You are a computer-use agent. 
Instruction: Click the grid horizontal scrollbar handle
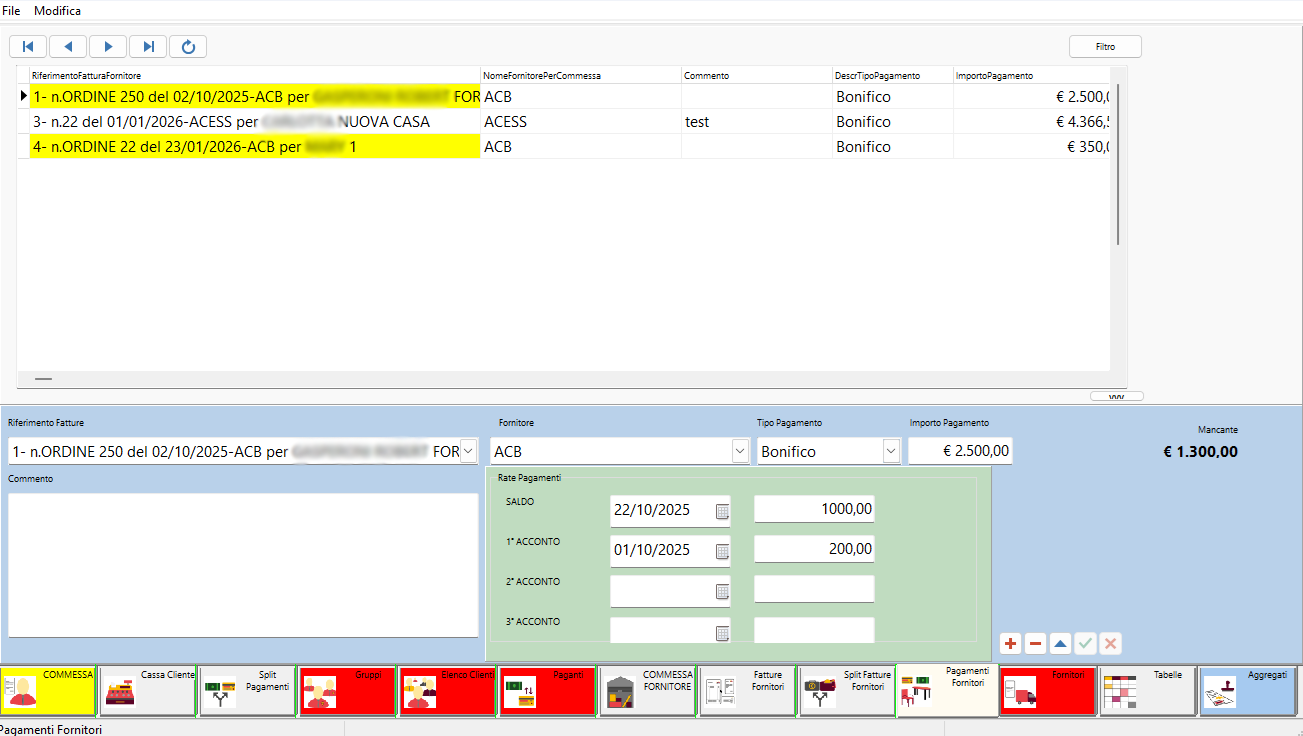point(43,379)
